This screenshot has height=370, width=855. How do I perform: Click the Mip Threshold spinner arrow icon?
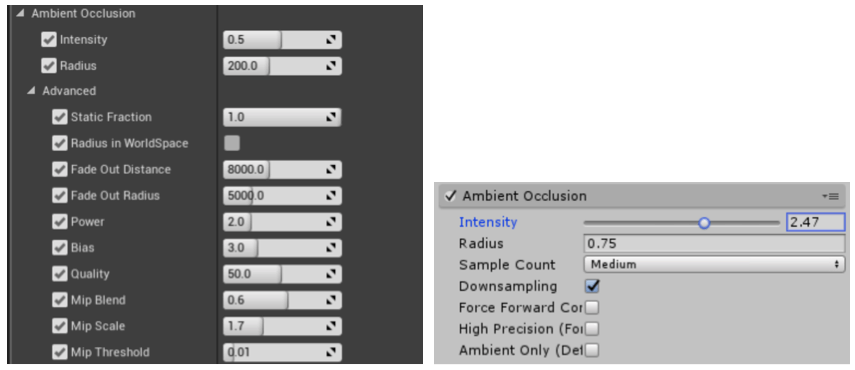click(330, 352)
